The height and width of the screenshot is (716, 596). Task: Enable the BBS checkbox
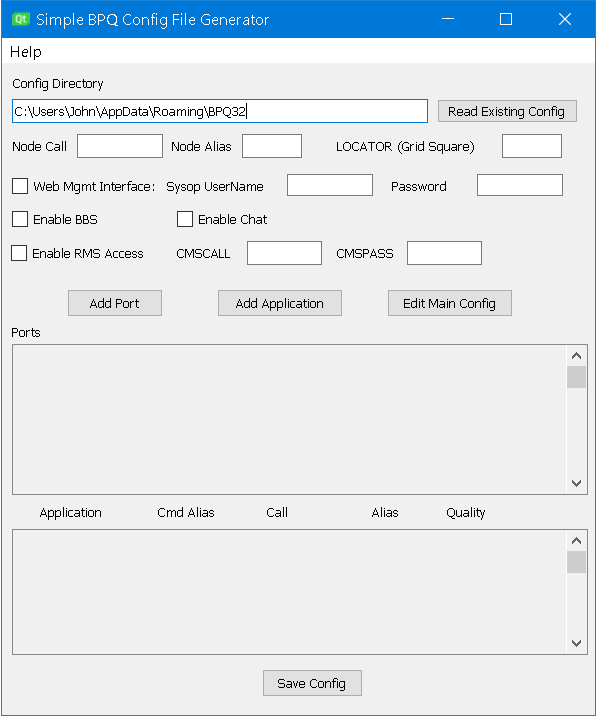[20, 219]
